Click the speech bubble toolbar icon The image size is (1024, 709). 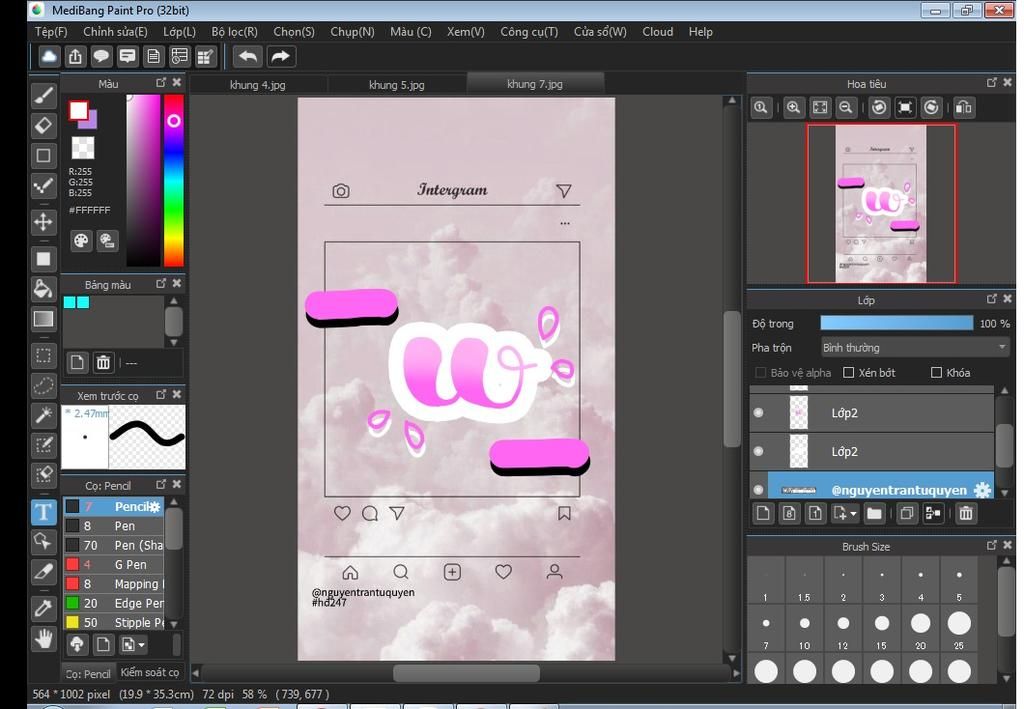click(x=101, y=57)
